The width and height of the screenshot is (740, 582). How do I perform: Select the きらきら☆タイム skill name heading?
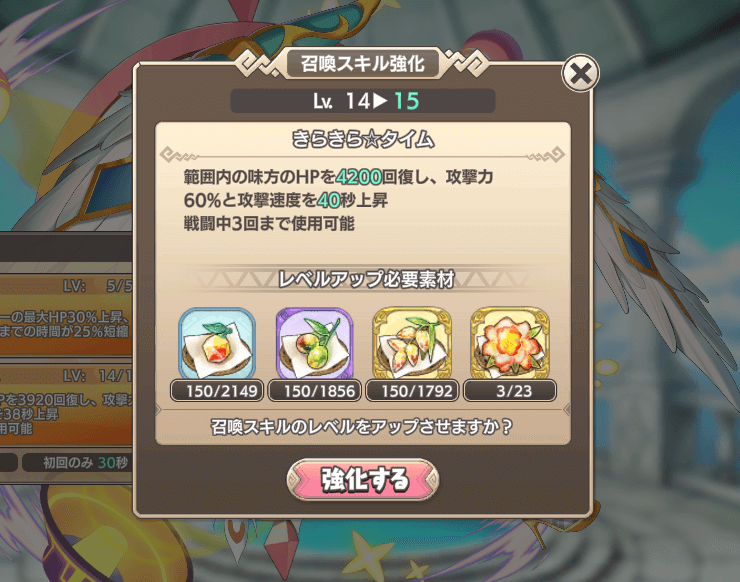pyautogui.click(x=362, y=139)
